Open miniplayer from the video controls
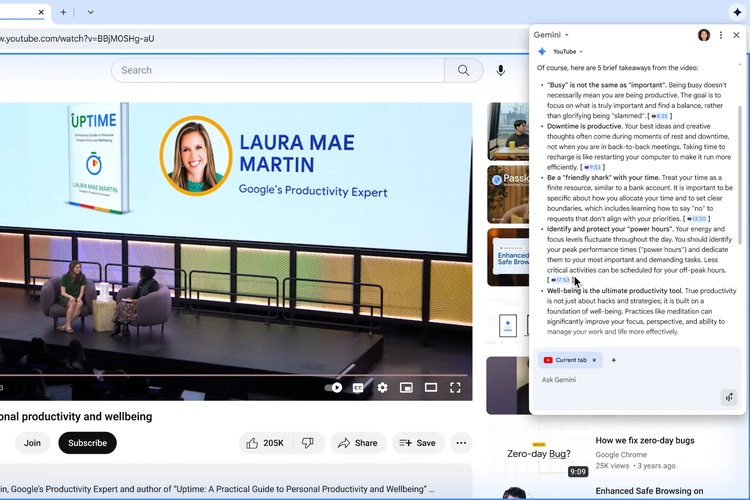Image resolution: width=750 pixels, height=500 pixels. pos(406,388)
